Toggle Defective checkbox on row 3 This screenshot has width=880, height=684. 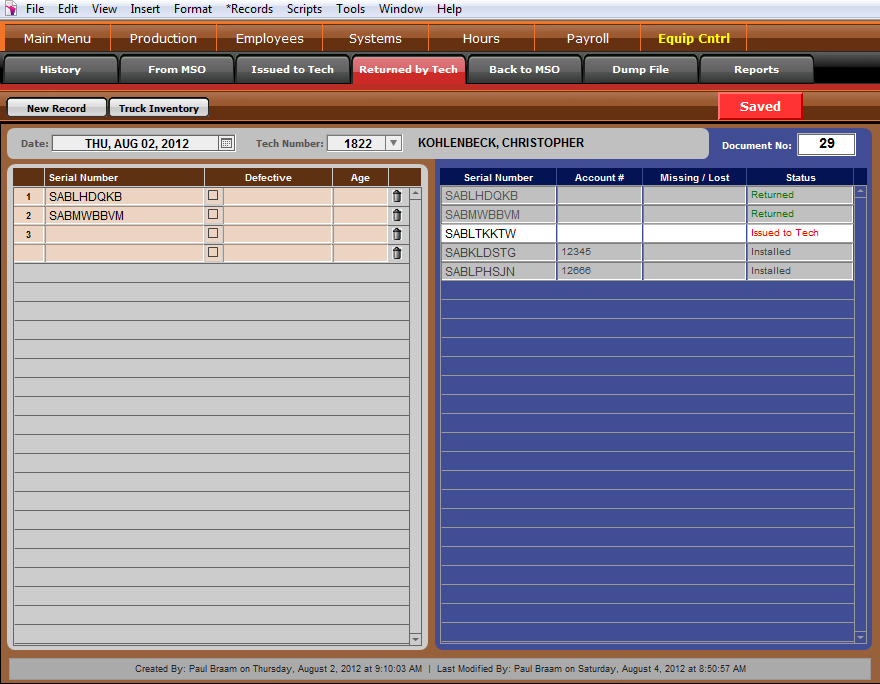point(213,234)
